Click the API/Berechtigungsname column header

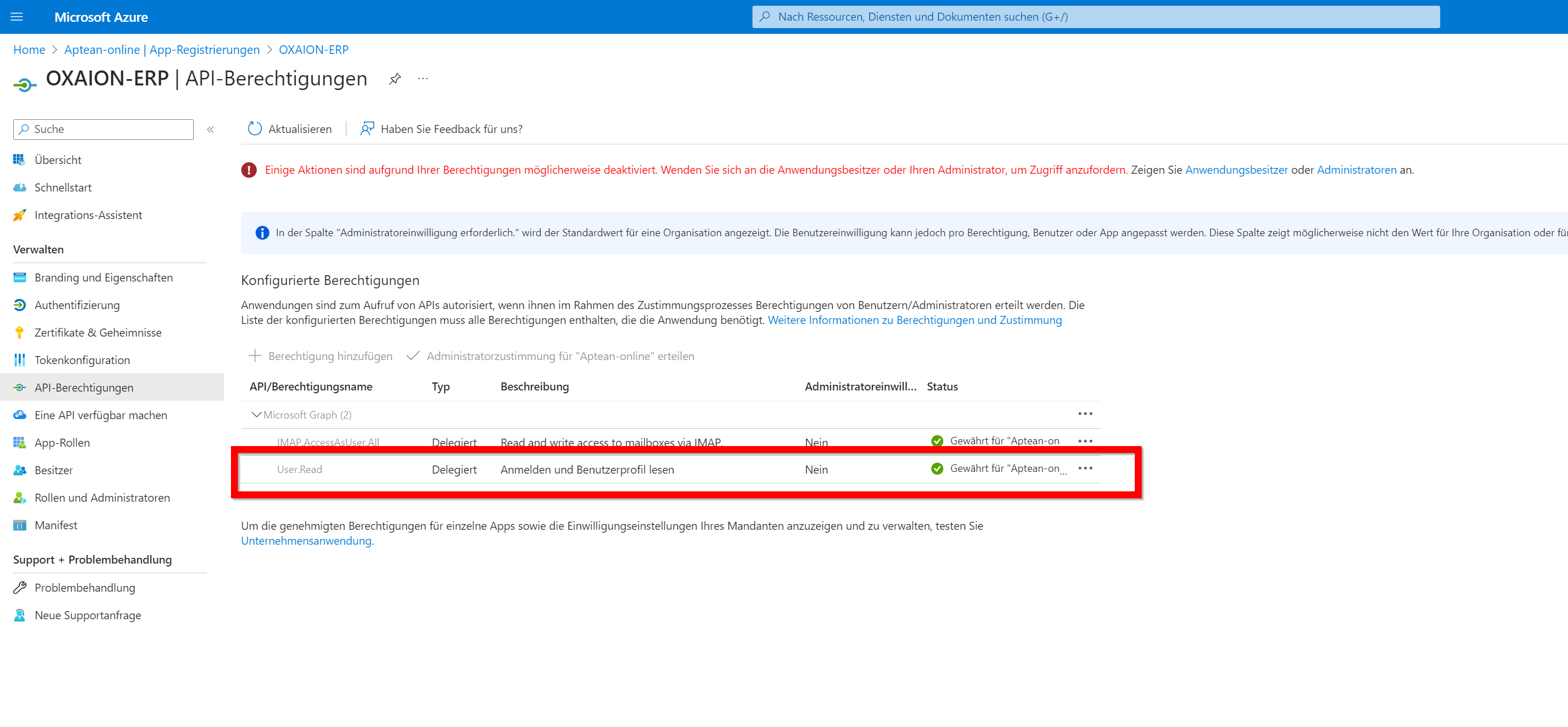pos(311,386)
